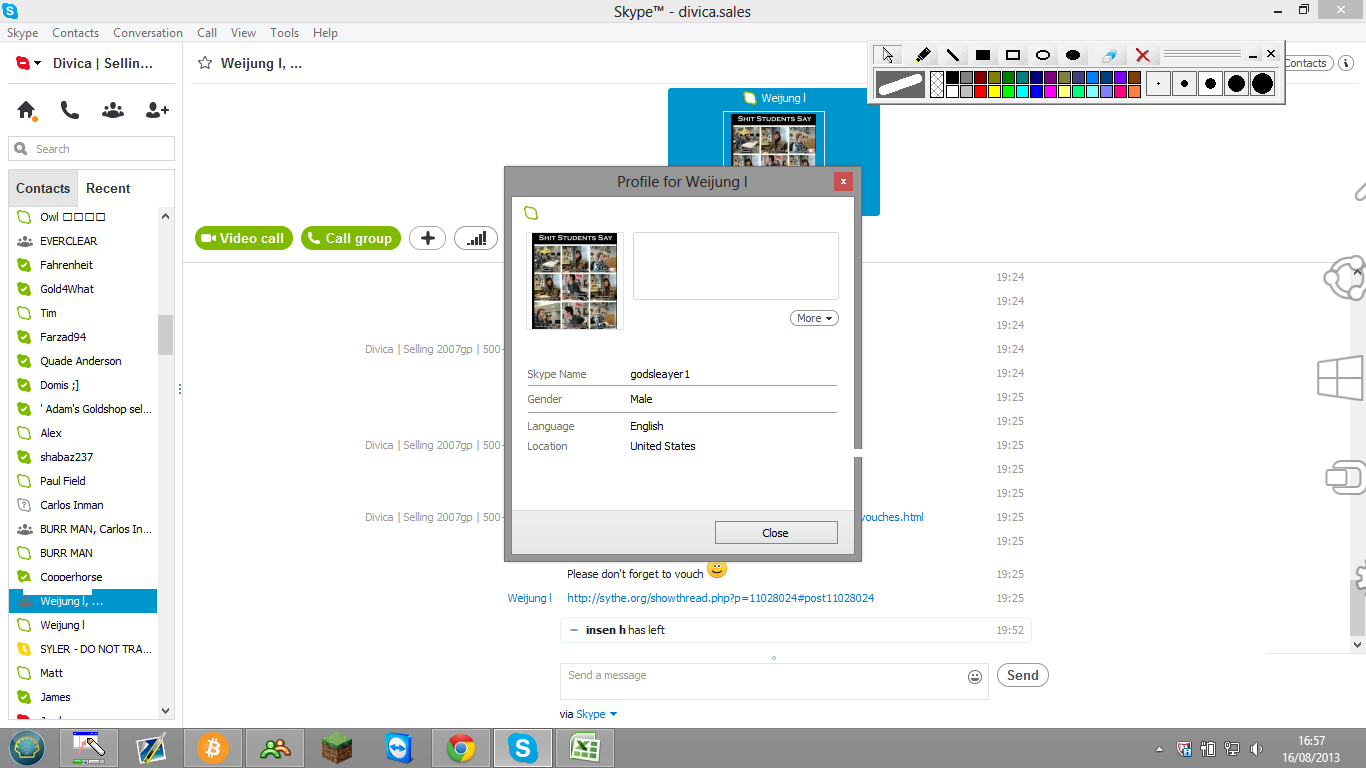Select the highlighter marker tool
This screenshot has height=768, width=1366.
[x=923, y=55]
